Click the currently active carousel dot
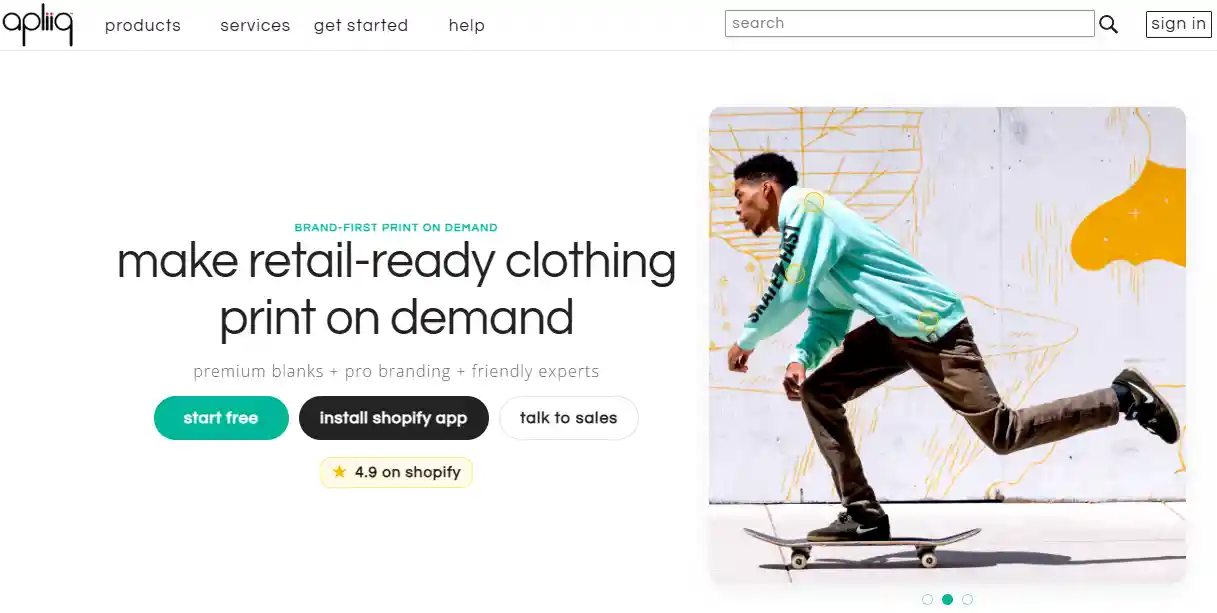This screenshot has width=1217, height=613. [947, 599]
